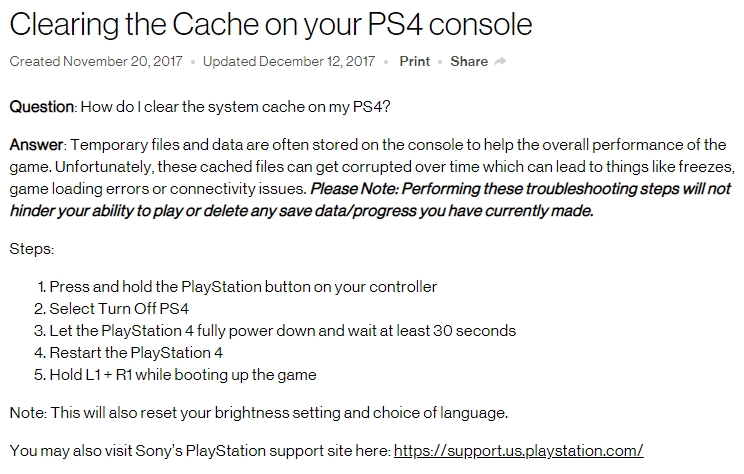This screenshot has width=744, height=474.
Task: Click the Please Note italic bold text
Action: tap(370, 200)
